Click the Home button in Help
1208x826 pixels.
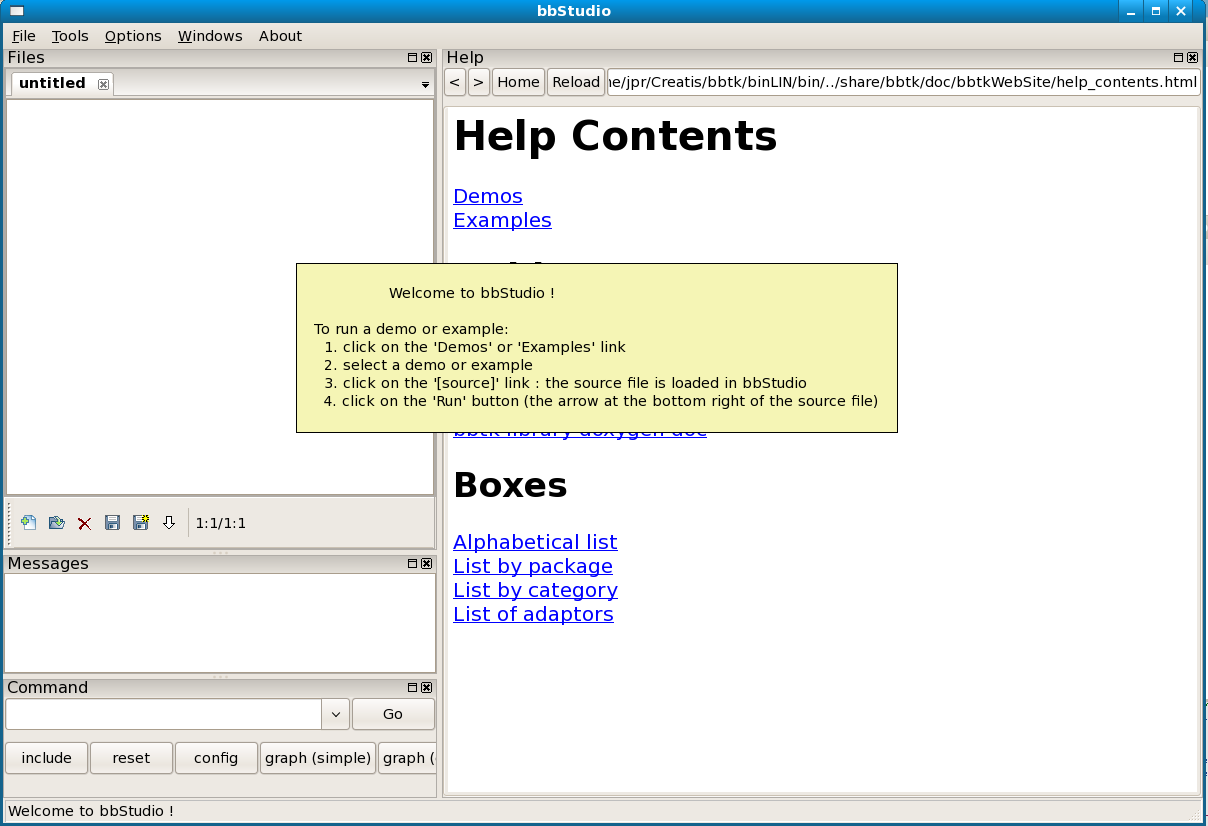(x=519, y=82)
